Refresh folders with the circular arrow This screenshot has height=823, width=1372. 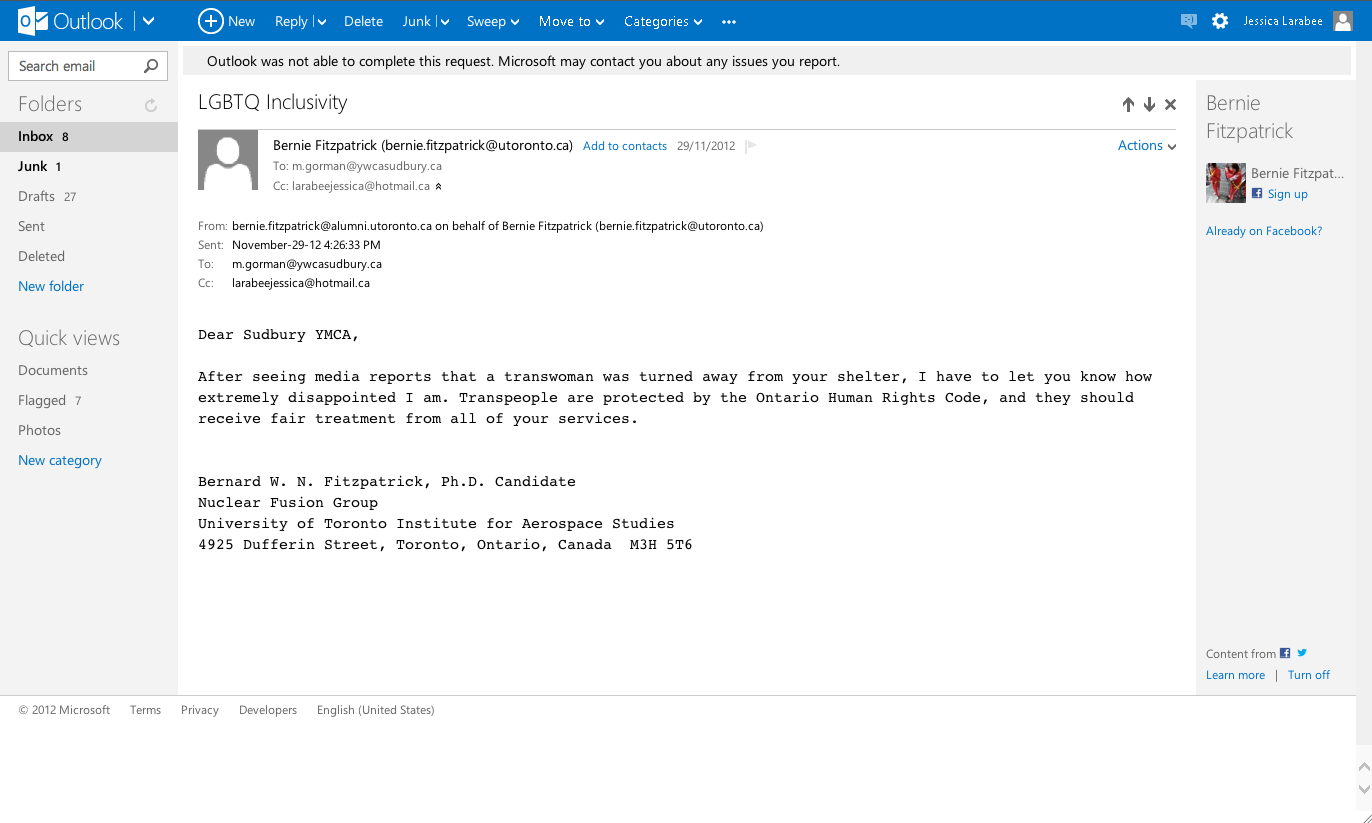151,105
